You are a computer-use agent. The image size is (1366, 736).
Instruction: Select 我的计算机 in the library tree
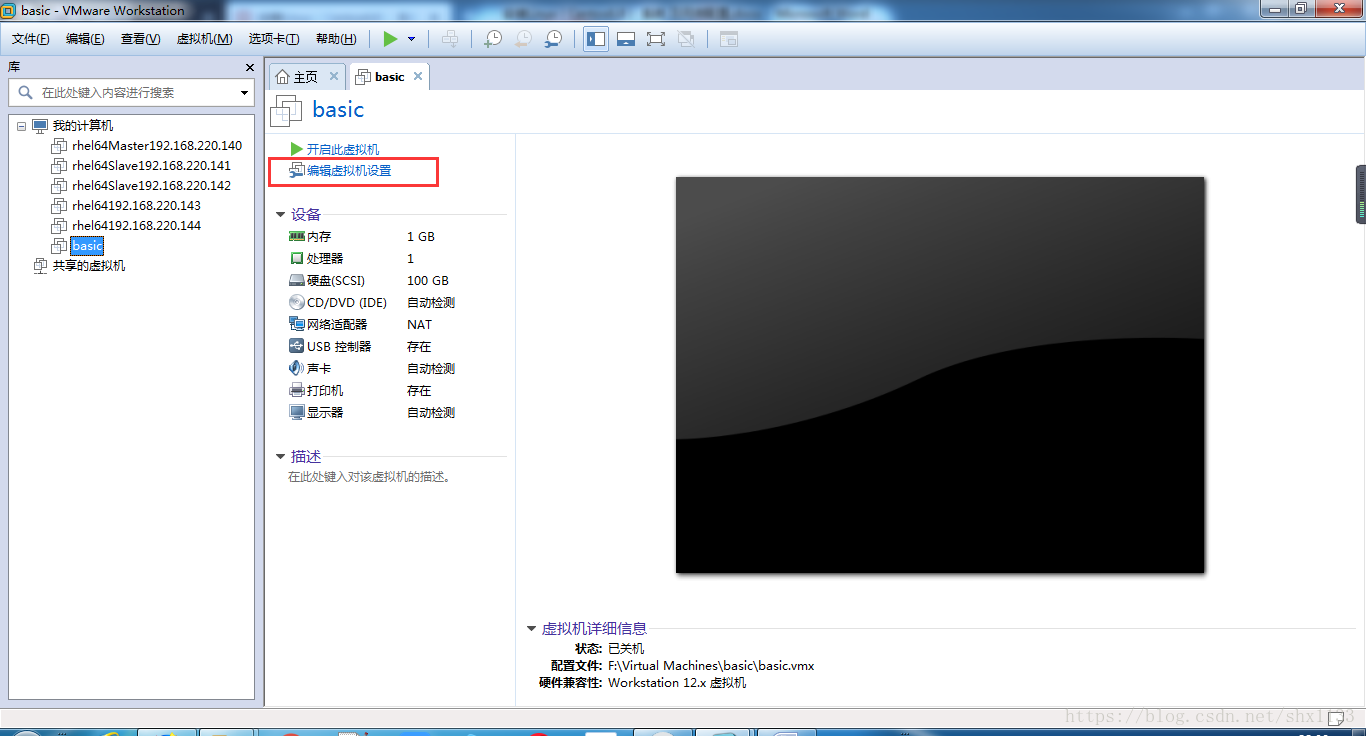(83, 126)
